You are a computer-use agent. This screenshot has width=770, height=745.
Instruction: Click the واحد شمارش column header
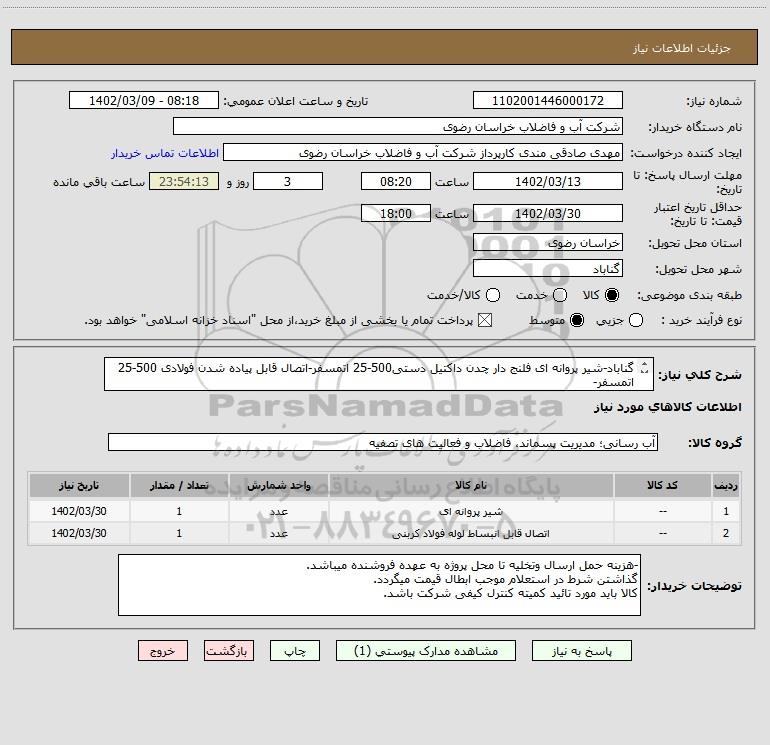(x=278, y=485)
